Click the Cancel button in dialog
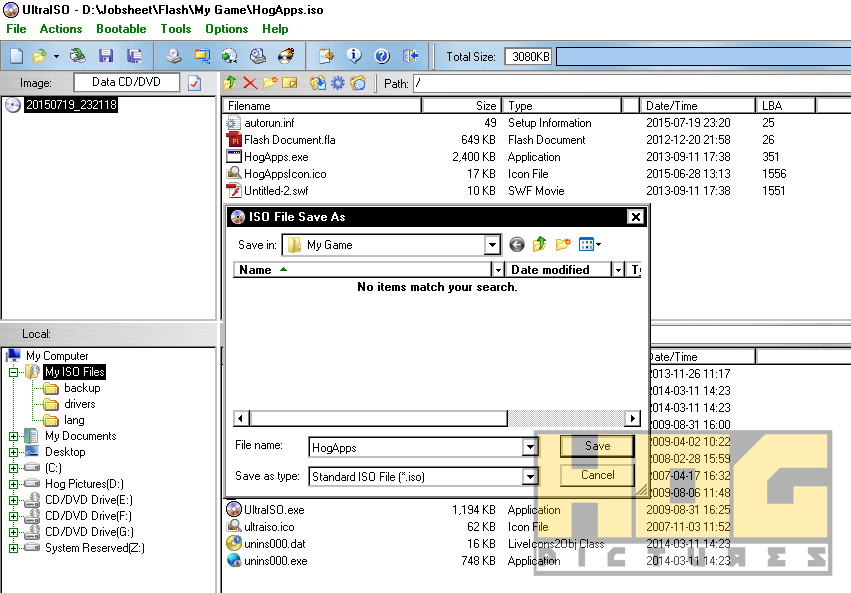 pos(597,475)
